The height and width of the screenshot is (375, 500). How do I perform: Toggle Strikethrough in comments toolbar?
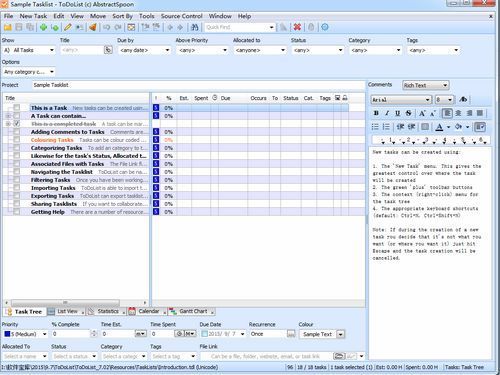coord(408,113)
